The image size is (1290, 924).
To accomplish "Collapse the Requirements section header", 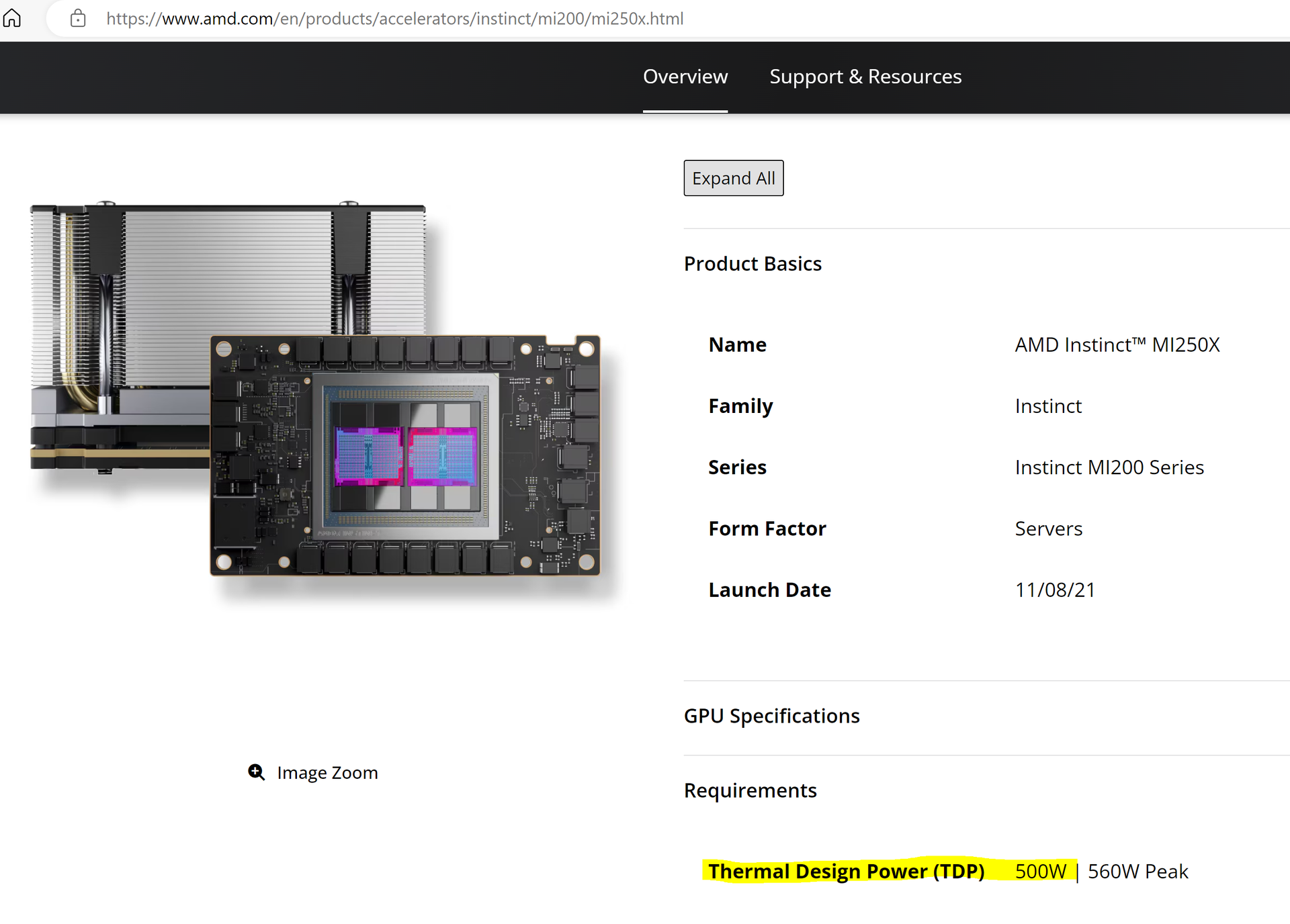I will (x=750, y=790).
